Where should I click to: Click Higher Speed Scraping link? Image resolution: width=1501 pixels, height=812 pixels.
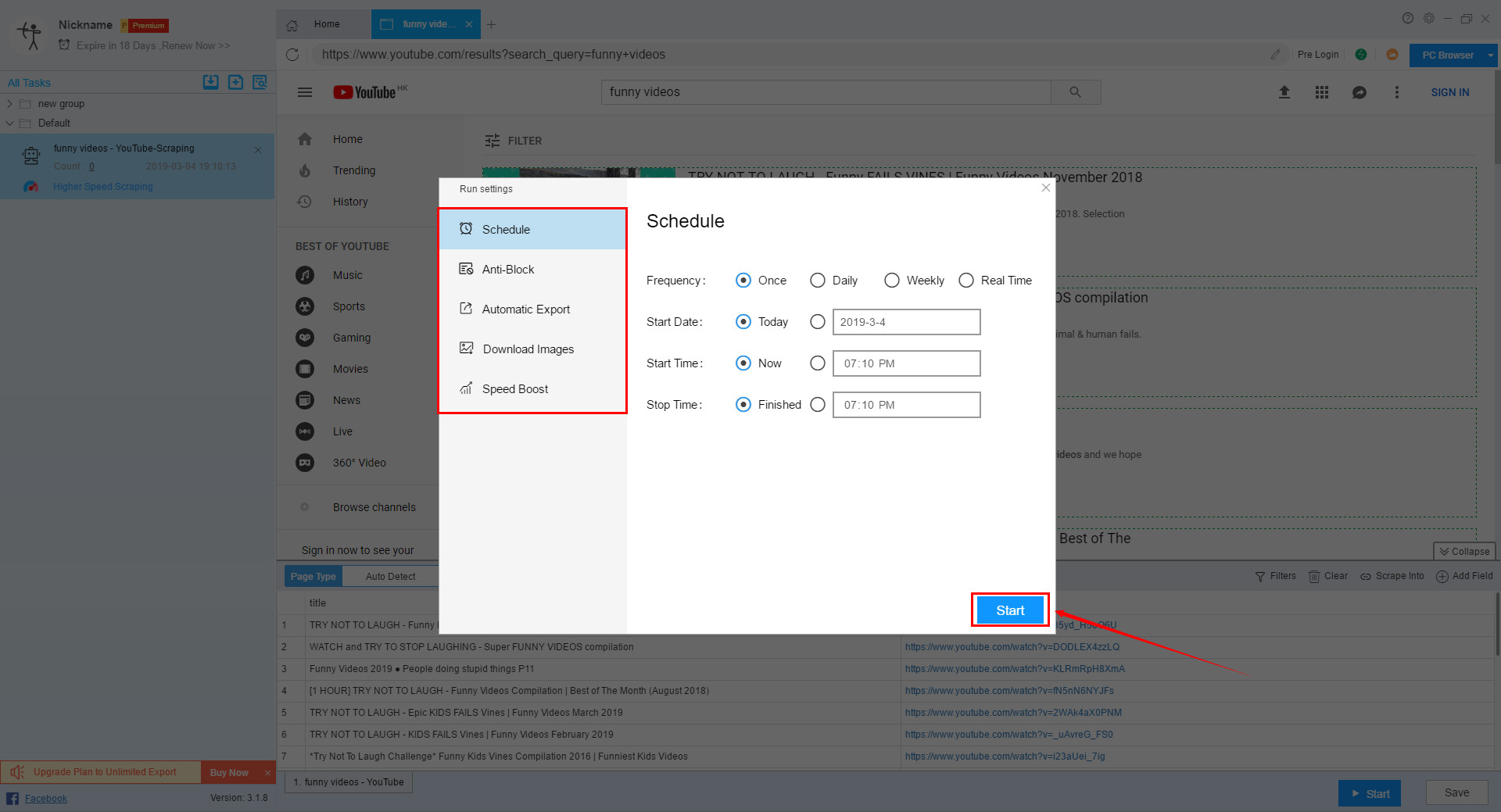pos(102,187)
